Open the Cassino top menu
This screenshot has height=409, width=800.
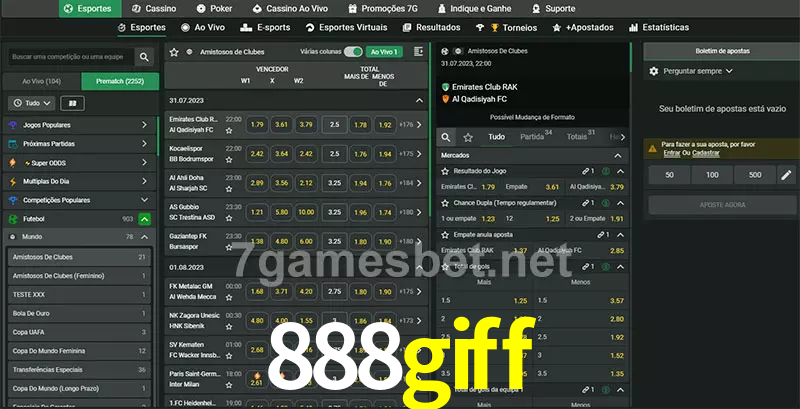click(154, 9)
